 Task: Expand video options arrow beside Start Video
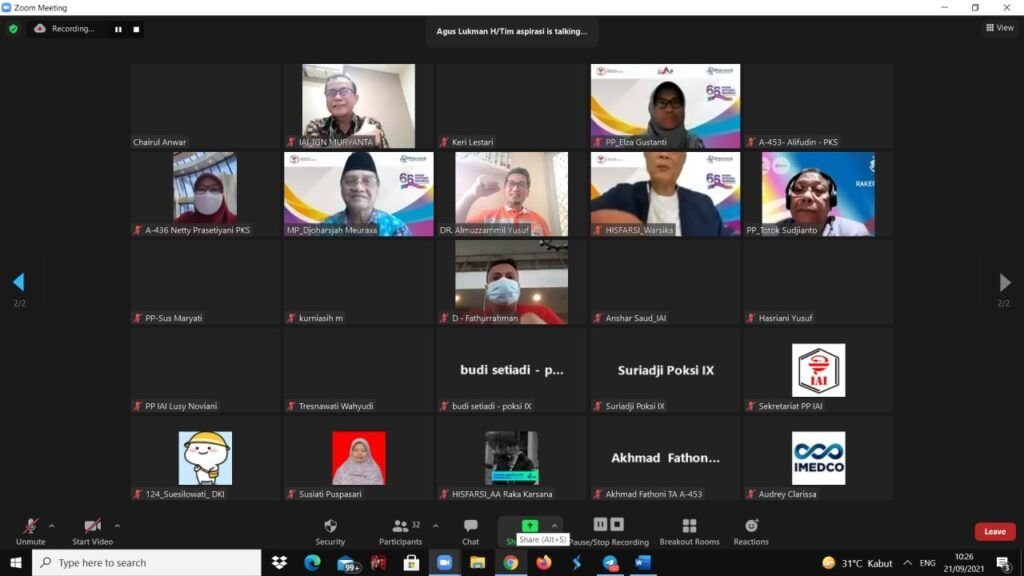click(x=117, y=525)
